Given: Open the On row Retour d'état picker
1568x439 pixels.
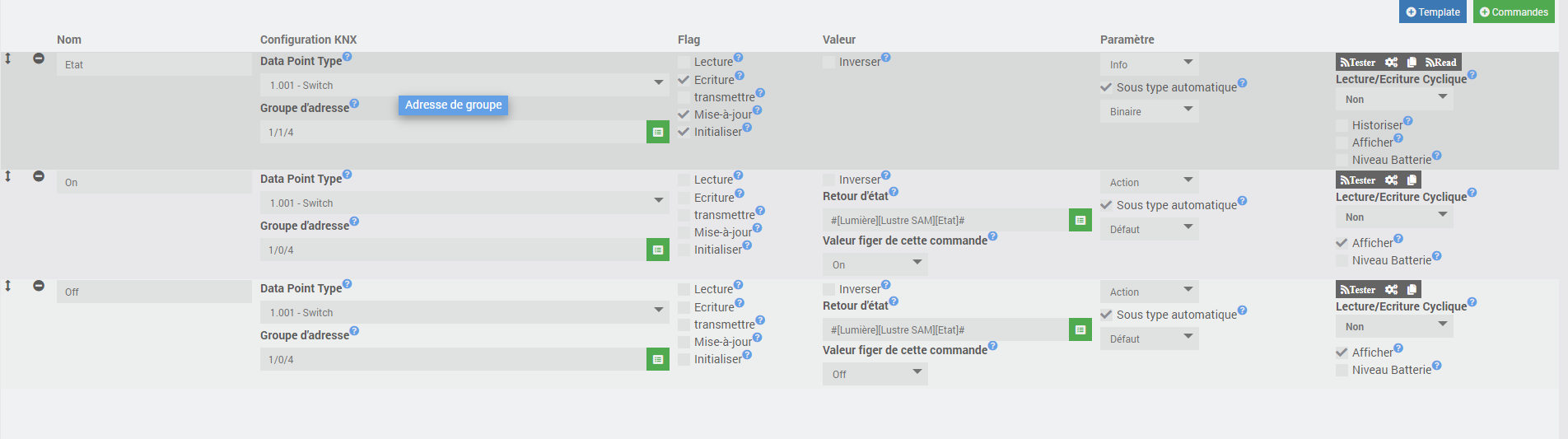Looking at the screenshot, I should (1080, 220).
